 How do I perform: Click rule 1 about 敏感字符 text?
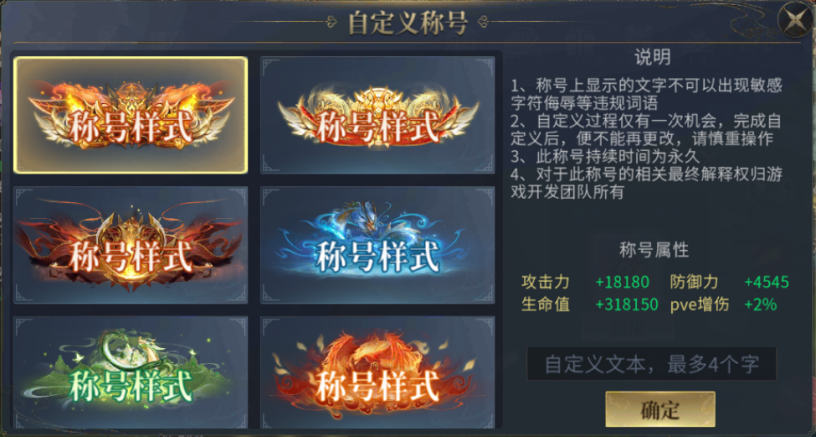[647, 93]
